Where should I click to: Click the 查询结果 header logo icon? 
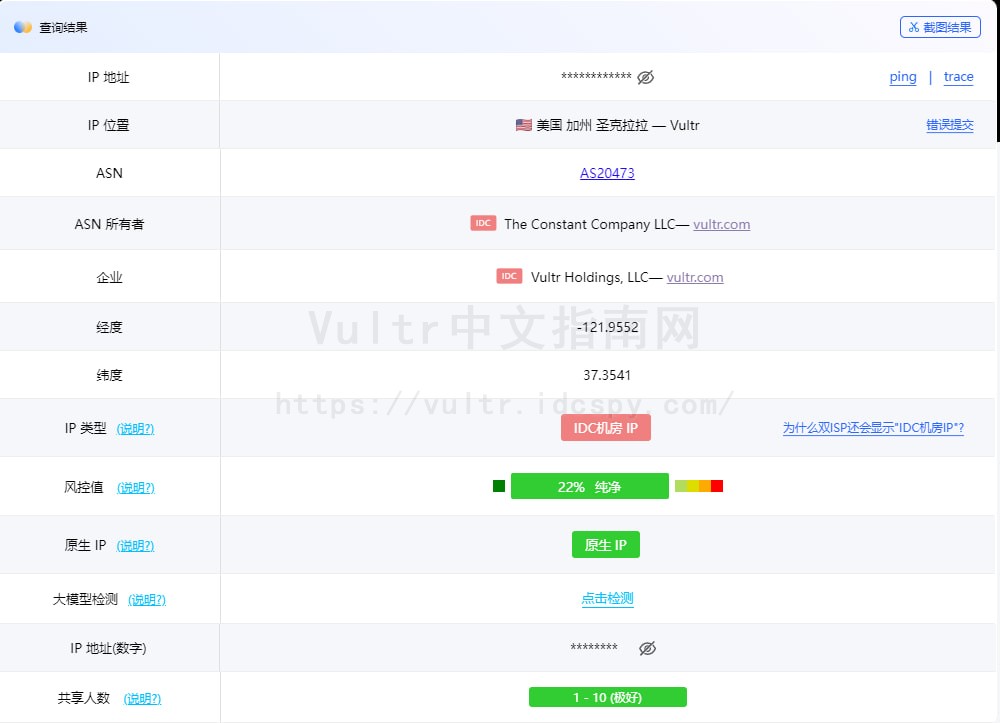point(23,27)
